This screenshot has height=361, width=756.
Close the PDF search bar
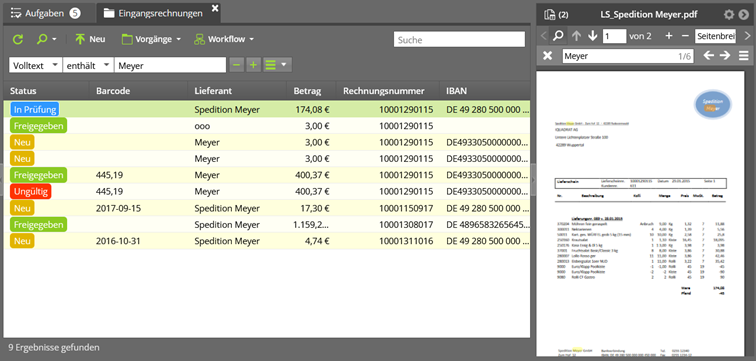click(x=548, y=56)
